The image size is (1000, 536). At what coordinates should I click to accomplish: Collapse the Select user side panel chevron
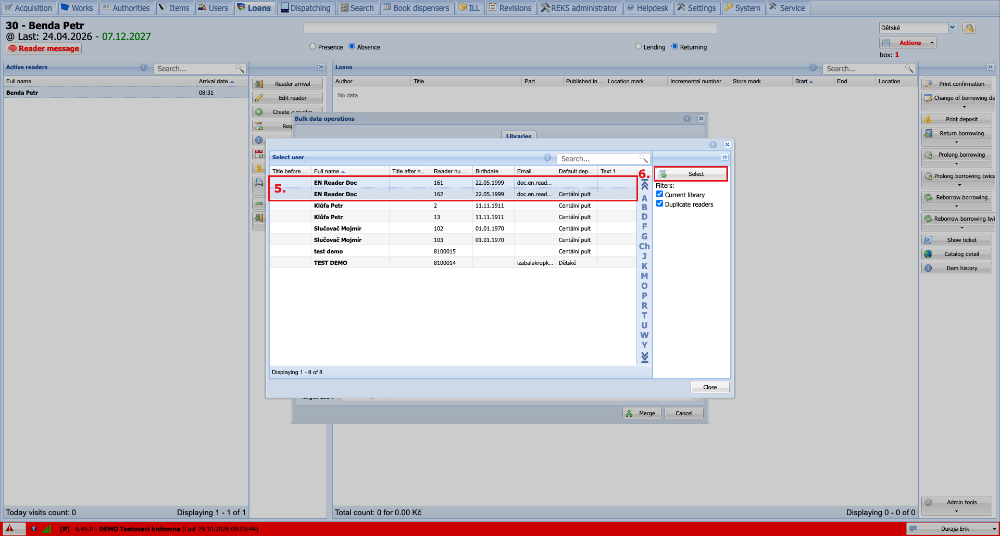point(725,157)
